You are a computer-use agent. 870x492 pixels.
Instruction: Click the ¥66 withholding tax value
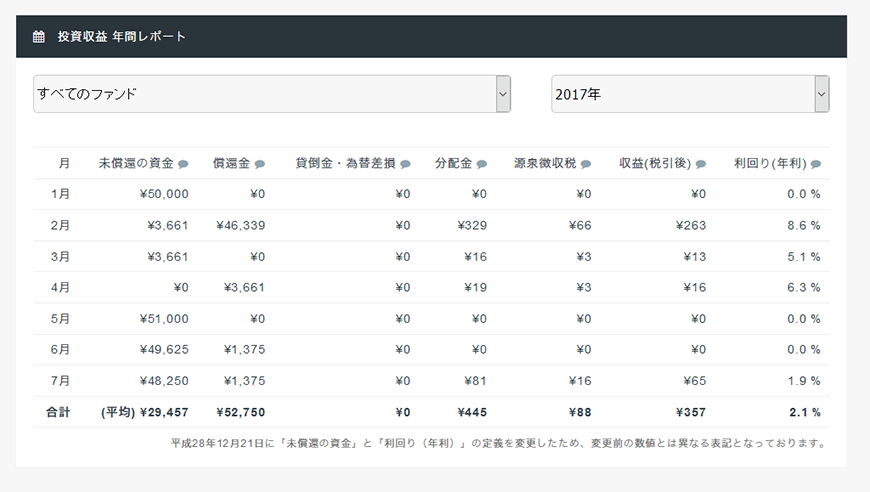click(x=580, y=225)
